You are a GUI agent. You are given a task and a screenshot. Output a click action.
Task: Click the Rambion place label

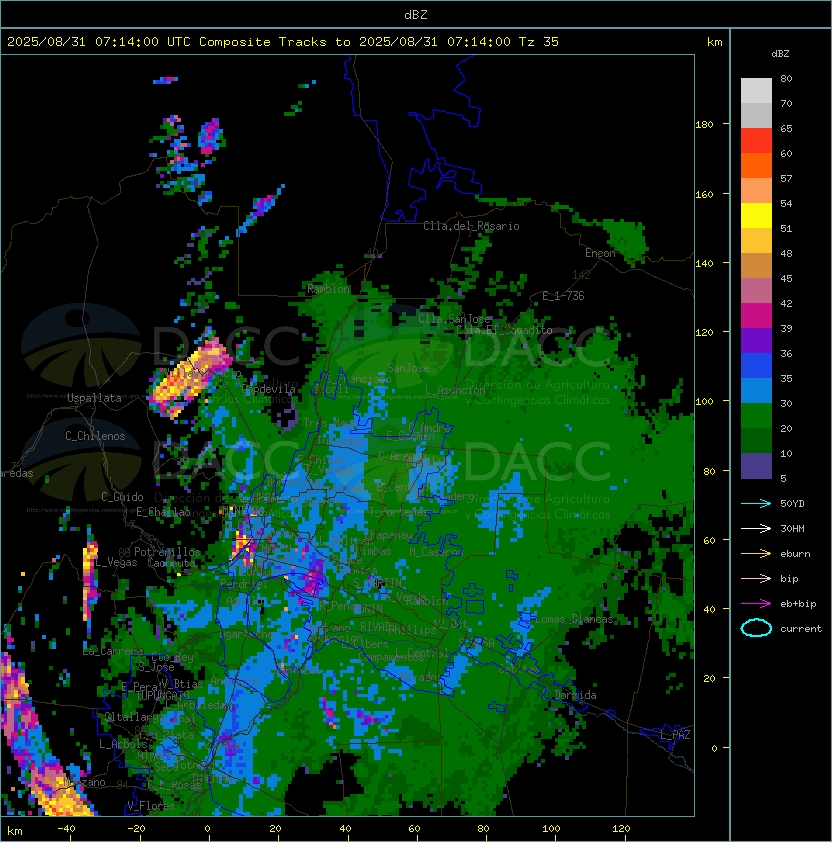pyautogui.click(x=329, y=289)
